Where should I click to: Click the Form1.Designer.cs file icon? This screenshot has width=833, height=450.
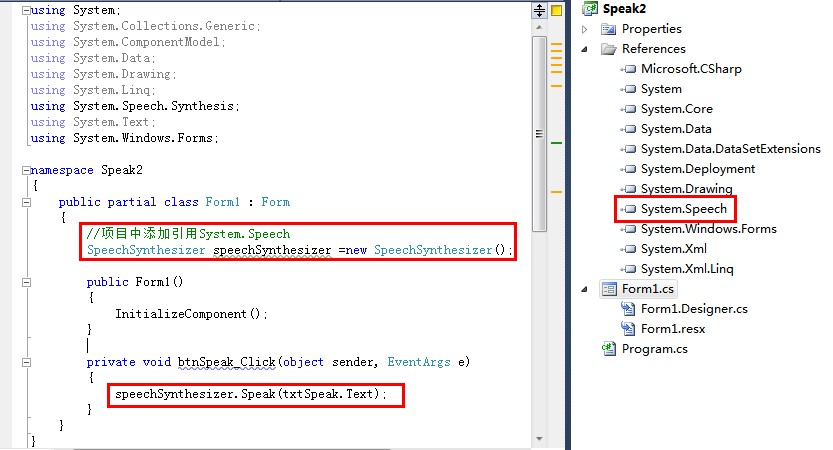(x=628, y=309)
